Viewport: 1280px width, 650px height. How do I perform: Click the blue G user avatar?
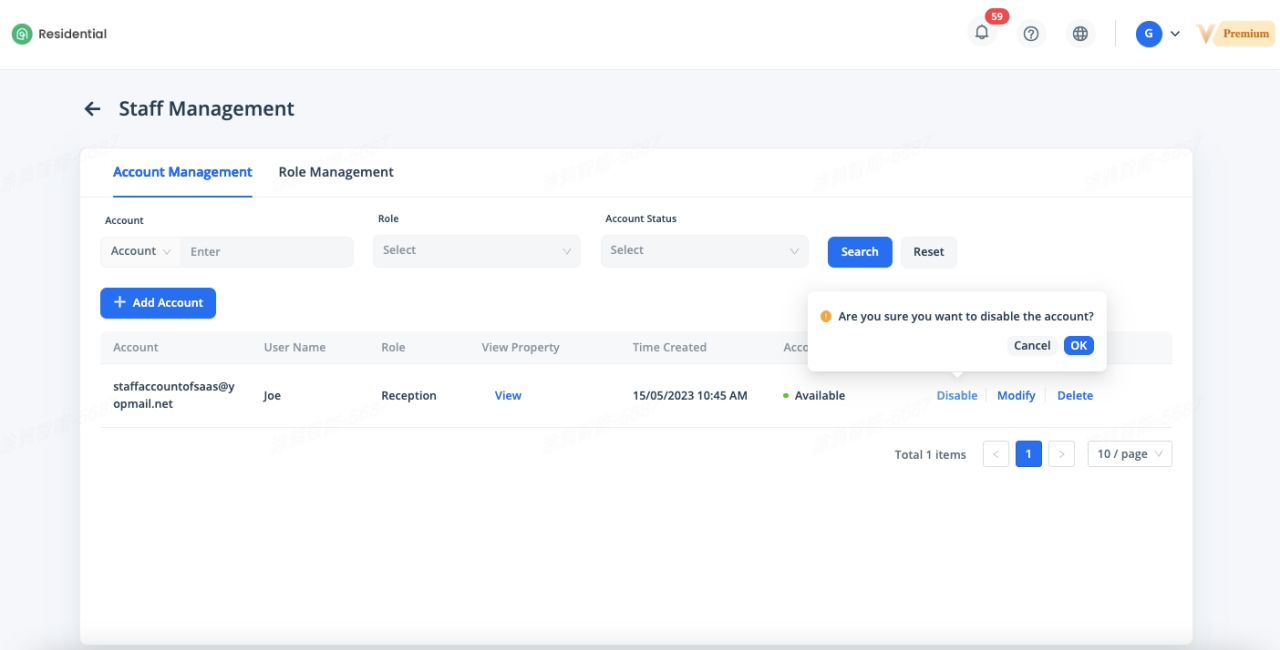click(1148, 34)
